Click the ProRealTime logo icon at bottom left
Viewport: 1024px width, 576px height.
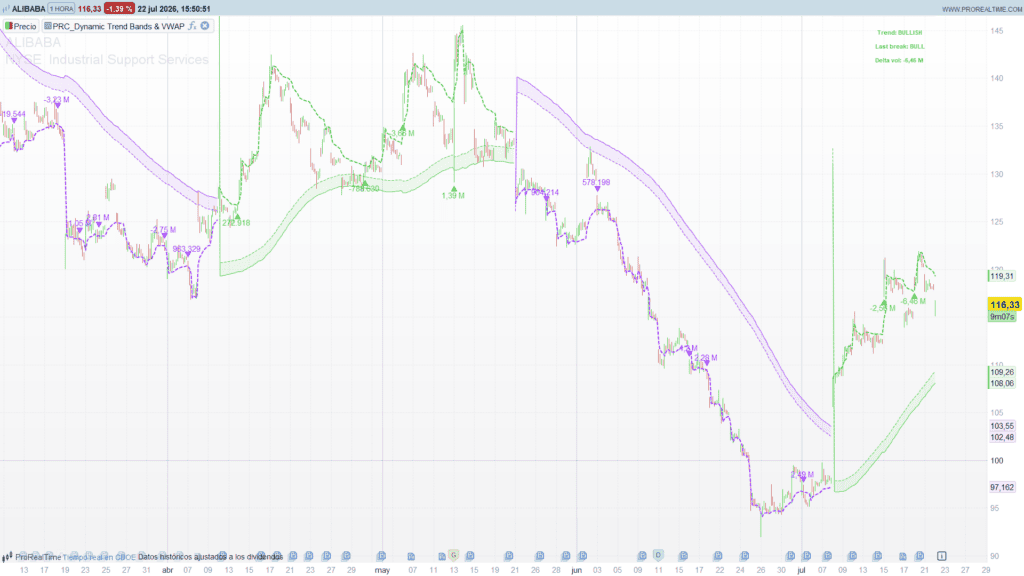(7, 557)
